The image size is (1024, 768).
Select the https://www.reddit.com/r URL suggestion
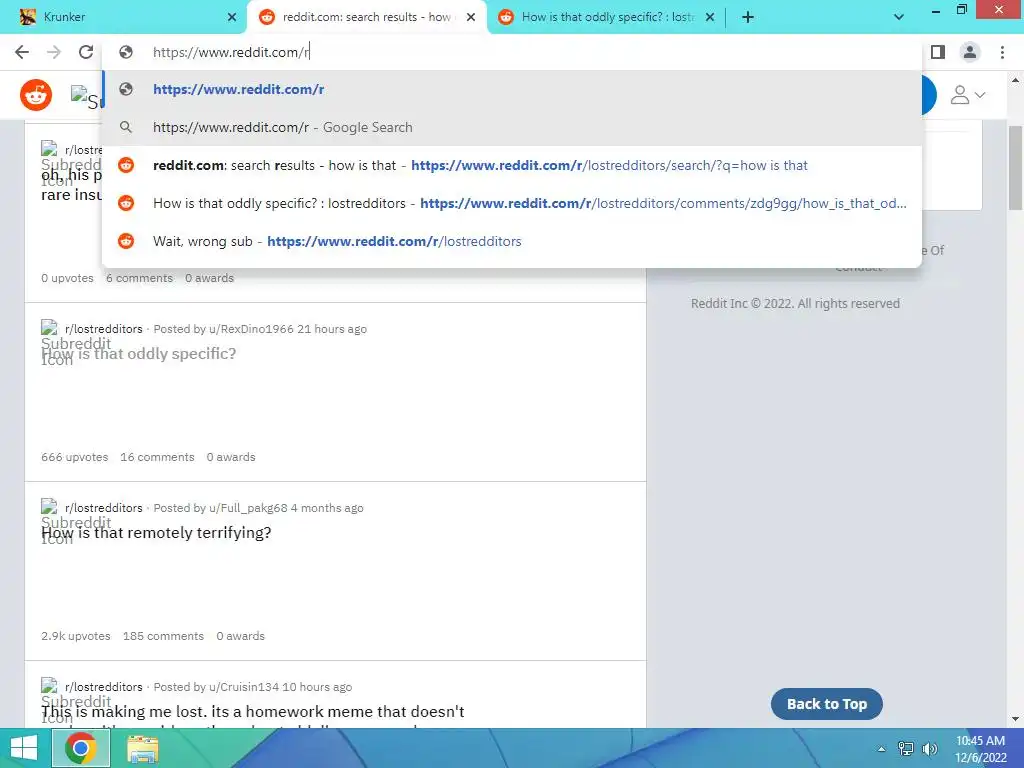(x=512, y=89)
